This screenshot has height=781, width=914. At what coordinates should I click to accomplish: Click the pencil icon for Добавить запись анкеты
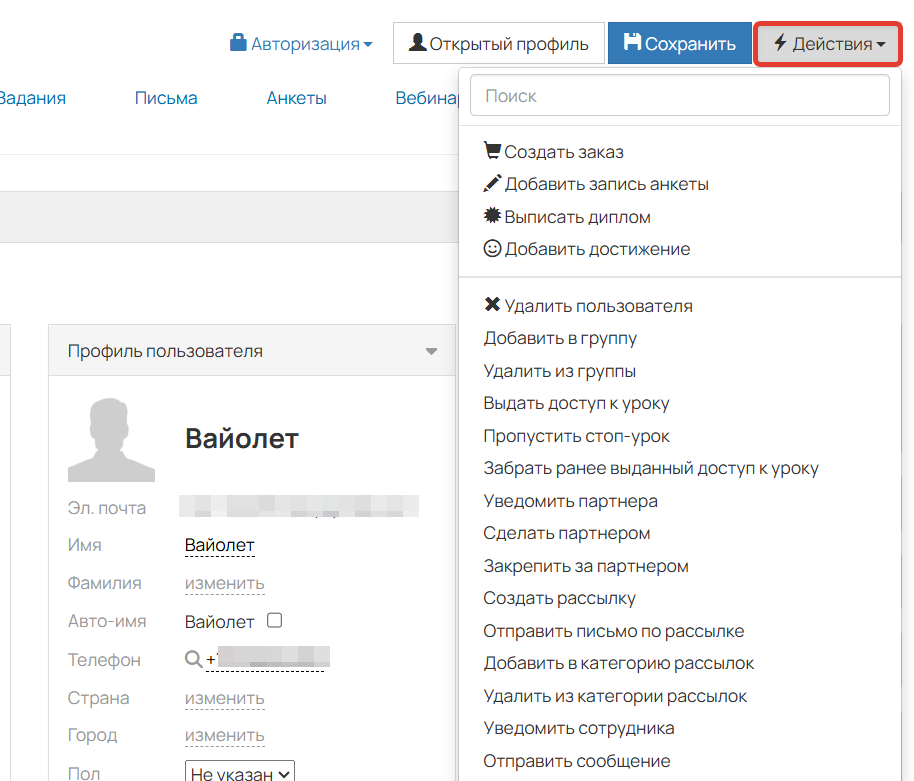point(492,184)
